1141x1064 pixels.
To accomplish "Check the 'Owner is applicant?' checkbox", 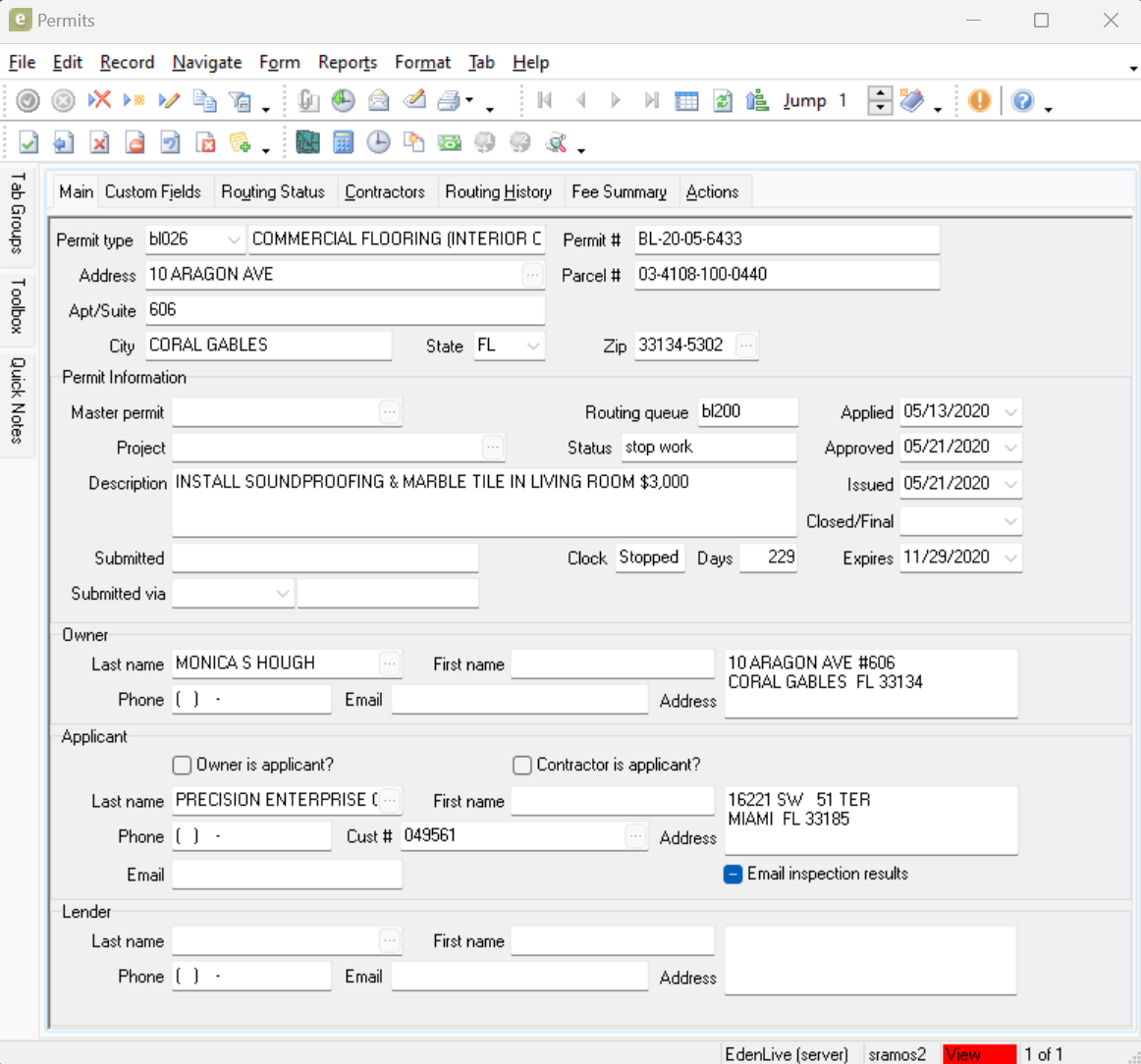I will [182, 765].
